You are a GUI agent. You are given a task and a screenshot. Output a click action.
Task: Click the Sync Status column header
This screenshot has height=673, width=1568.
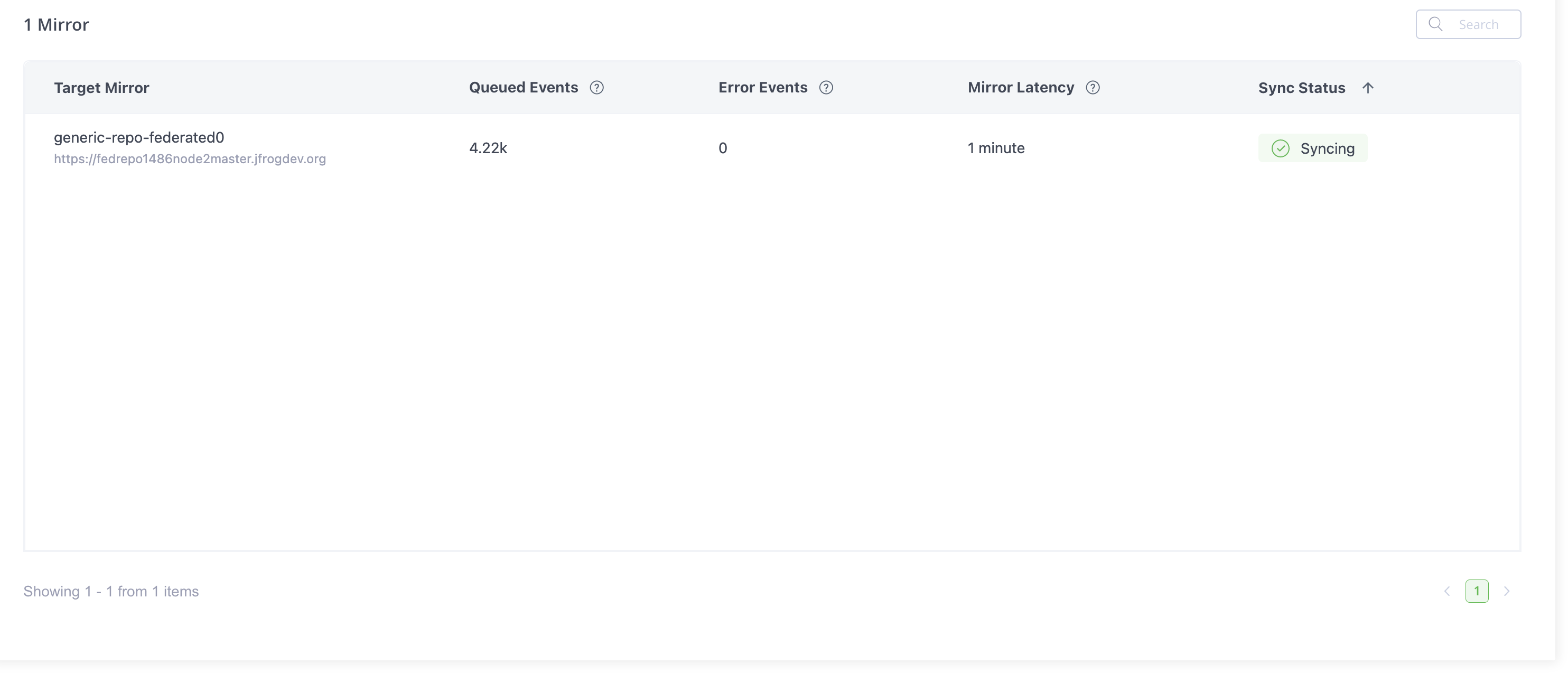[1301, 88]
